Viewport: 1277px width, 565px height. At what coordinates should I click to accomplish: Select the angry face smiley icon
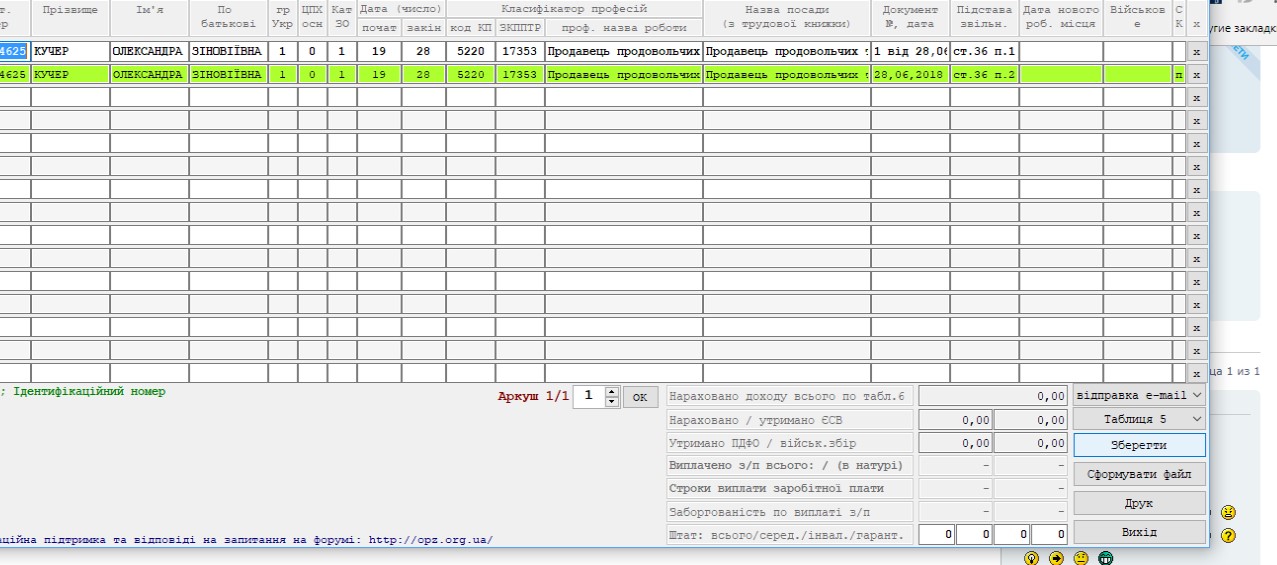point(1229,512)
